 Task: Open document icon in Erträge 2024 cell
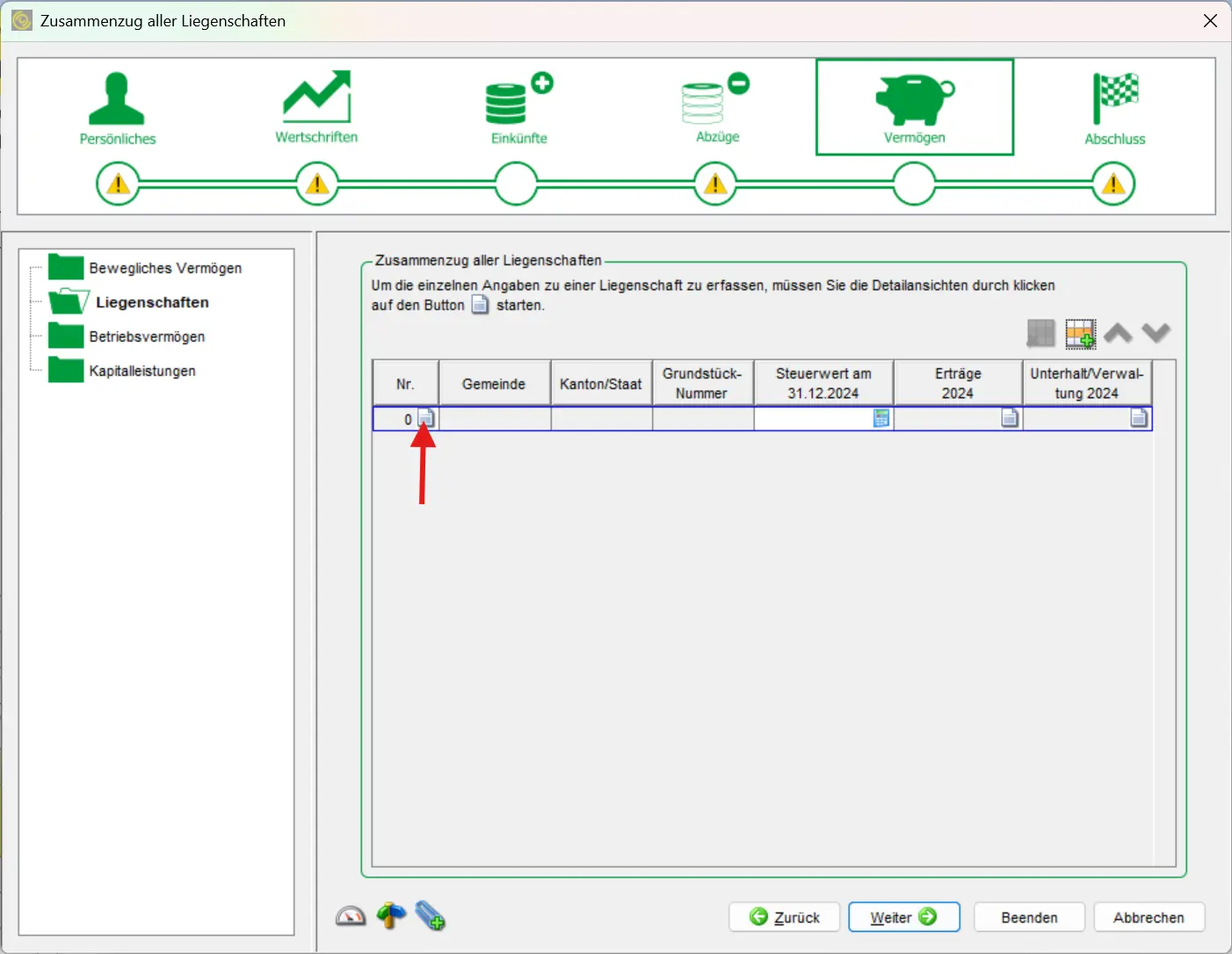1010,419
